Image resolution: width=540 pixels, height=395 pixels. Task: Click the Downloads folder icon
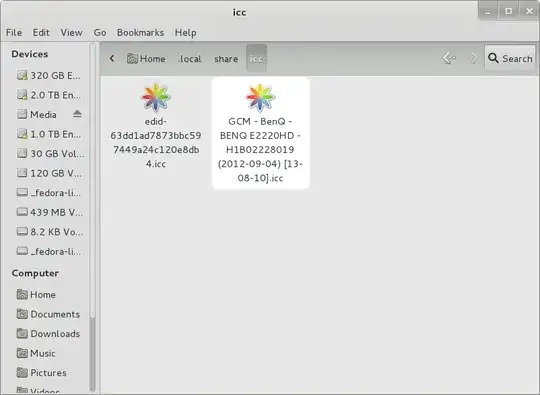[x=22, y=333]
